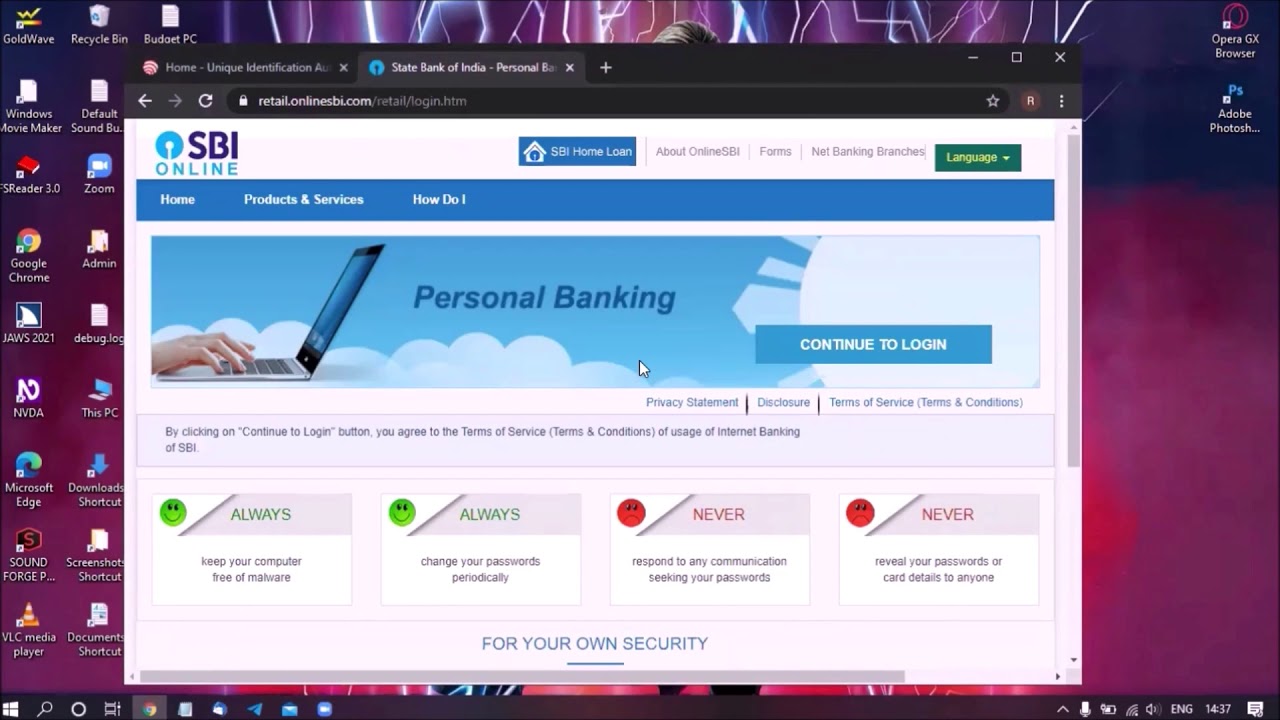Click the FOR YOUR OWN SECURITY heading
1280x720 pixels.
click(595, 644)
